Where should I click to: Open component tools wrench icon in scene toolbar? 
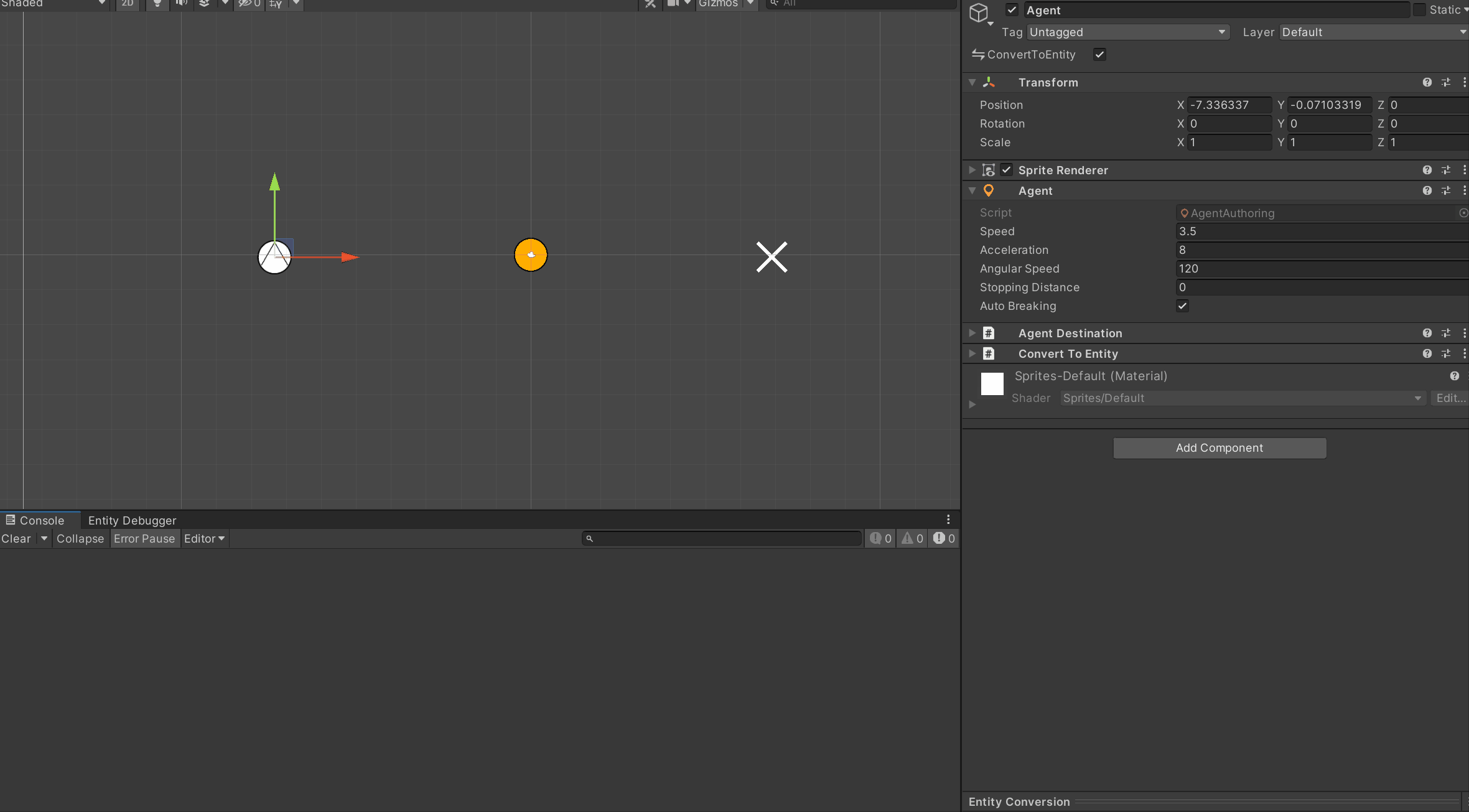click(650, 4)
